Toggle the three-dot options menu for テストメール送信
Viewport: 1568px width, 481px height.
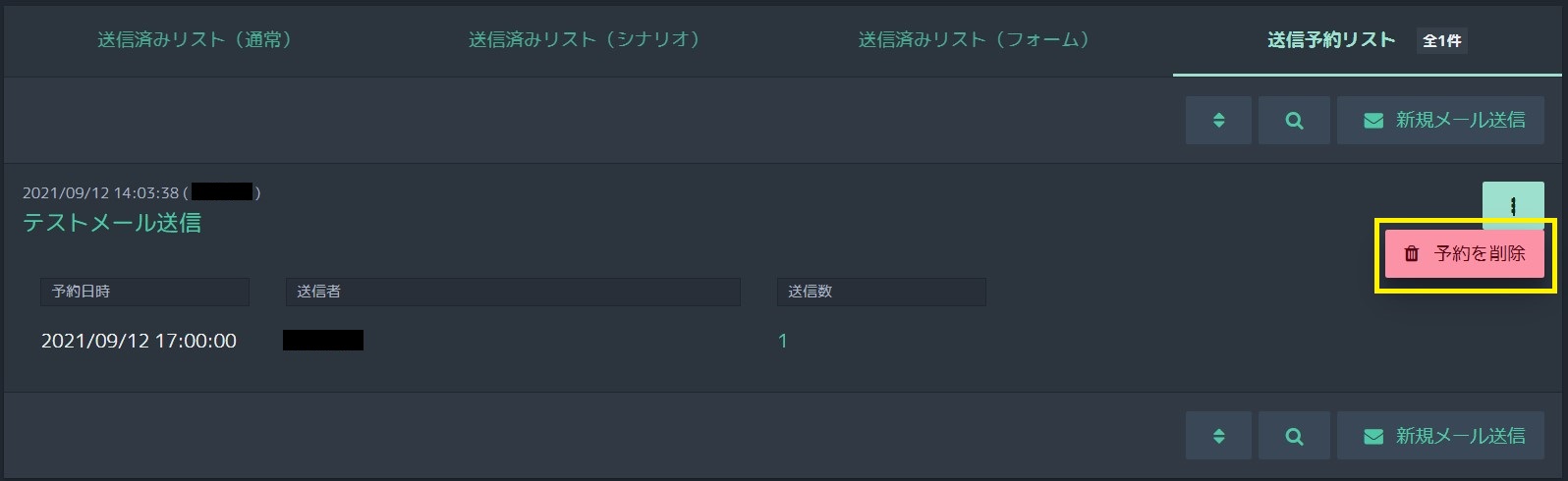[x=1513, y=205]
